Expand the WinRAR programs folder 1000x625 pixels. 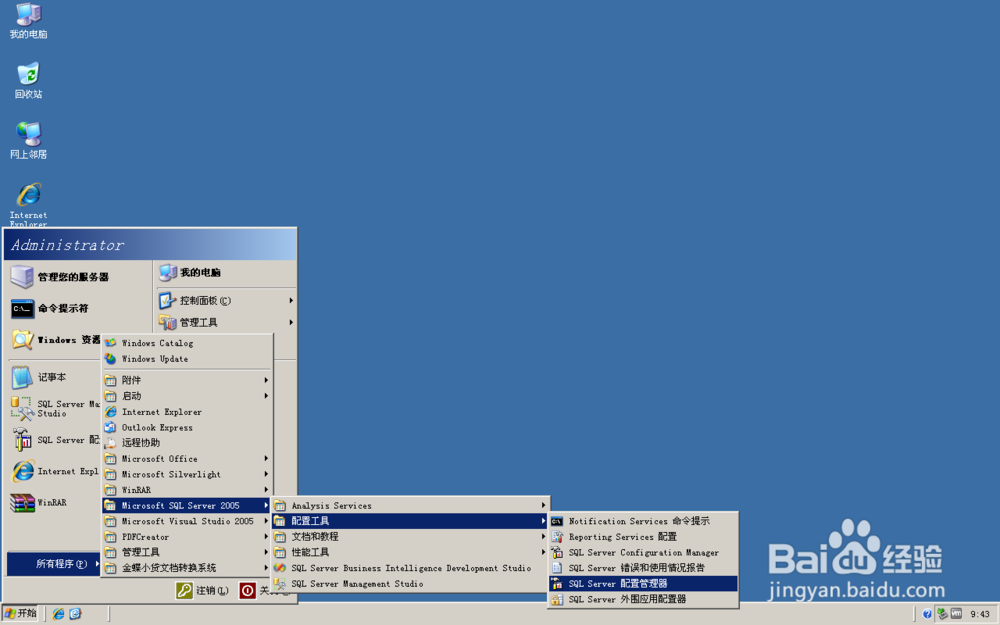point(188,490)
